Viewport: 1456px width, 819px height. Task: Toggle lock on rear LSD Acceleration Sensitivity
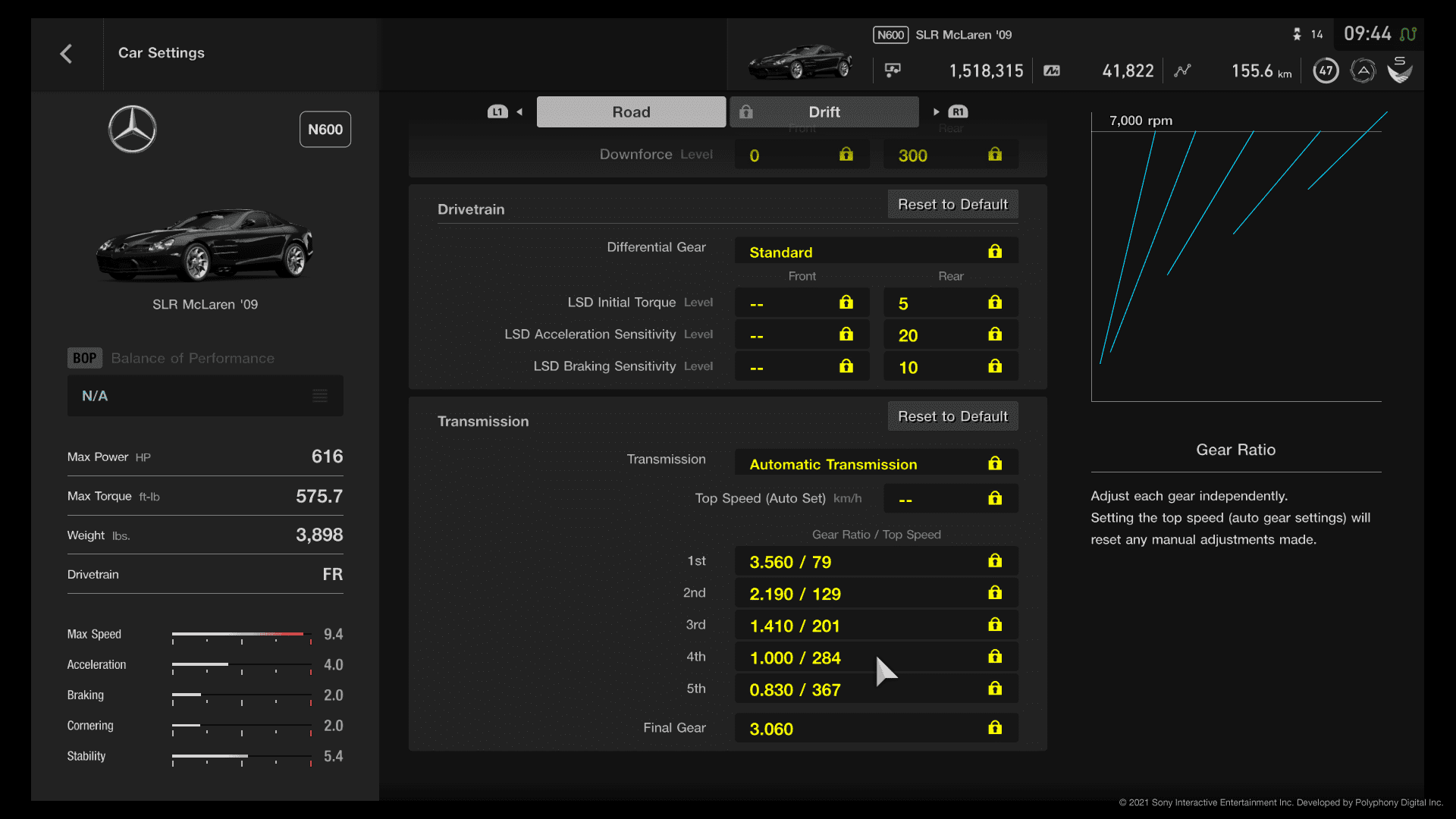995,334
